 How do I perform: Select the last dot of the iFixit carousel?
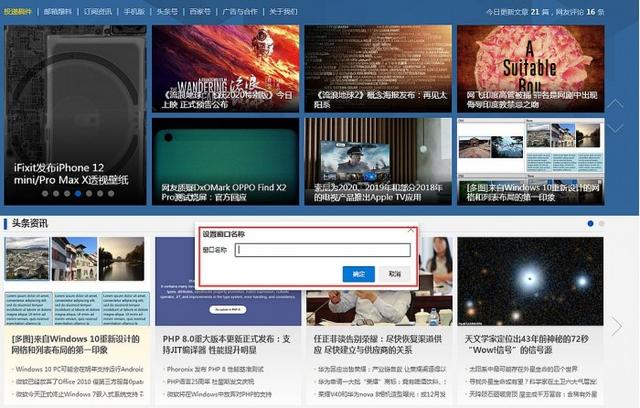[x=111, y=194]
